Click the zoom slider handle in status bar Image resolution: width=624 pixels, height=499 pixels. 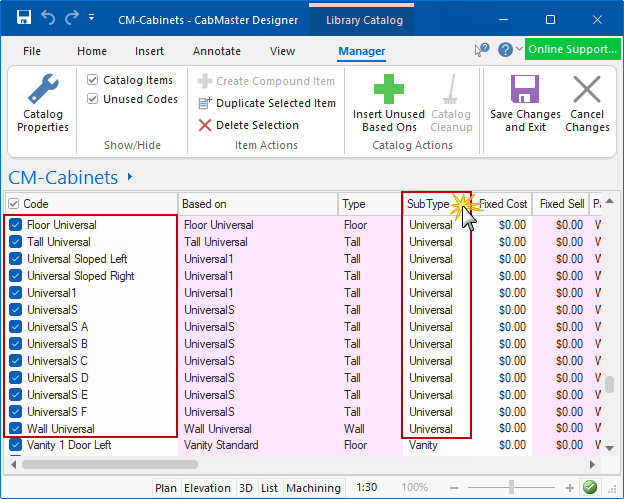[x=511, y=488]
